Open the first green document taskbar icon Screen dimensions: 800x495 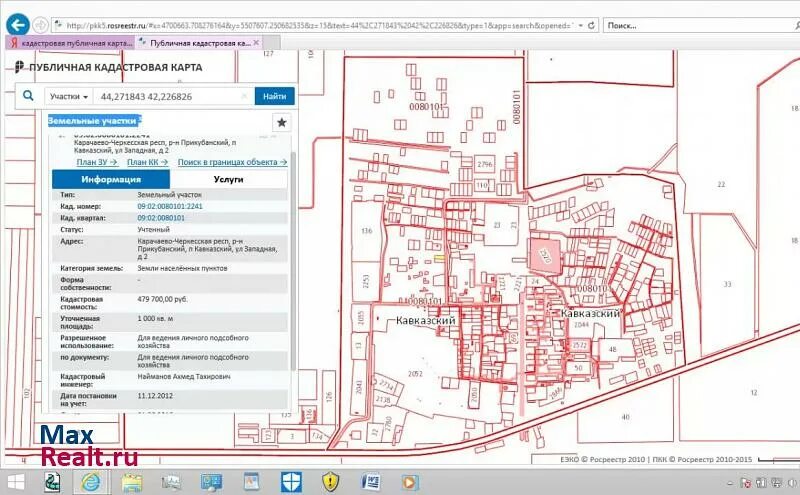pyautogui.click(x=52, y=482)
